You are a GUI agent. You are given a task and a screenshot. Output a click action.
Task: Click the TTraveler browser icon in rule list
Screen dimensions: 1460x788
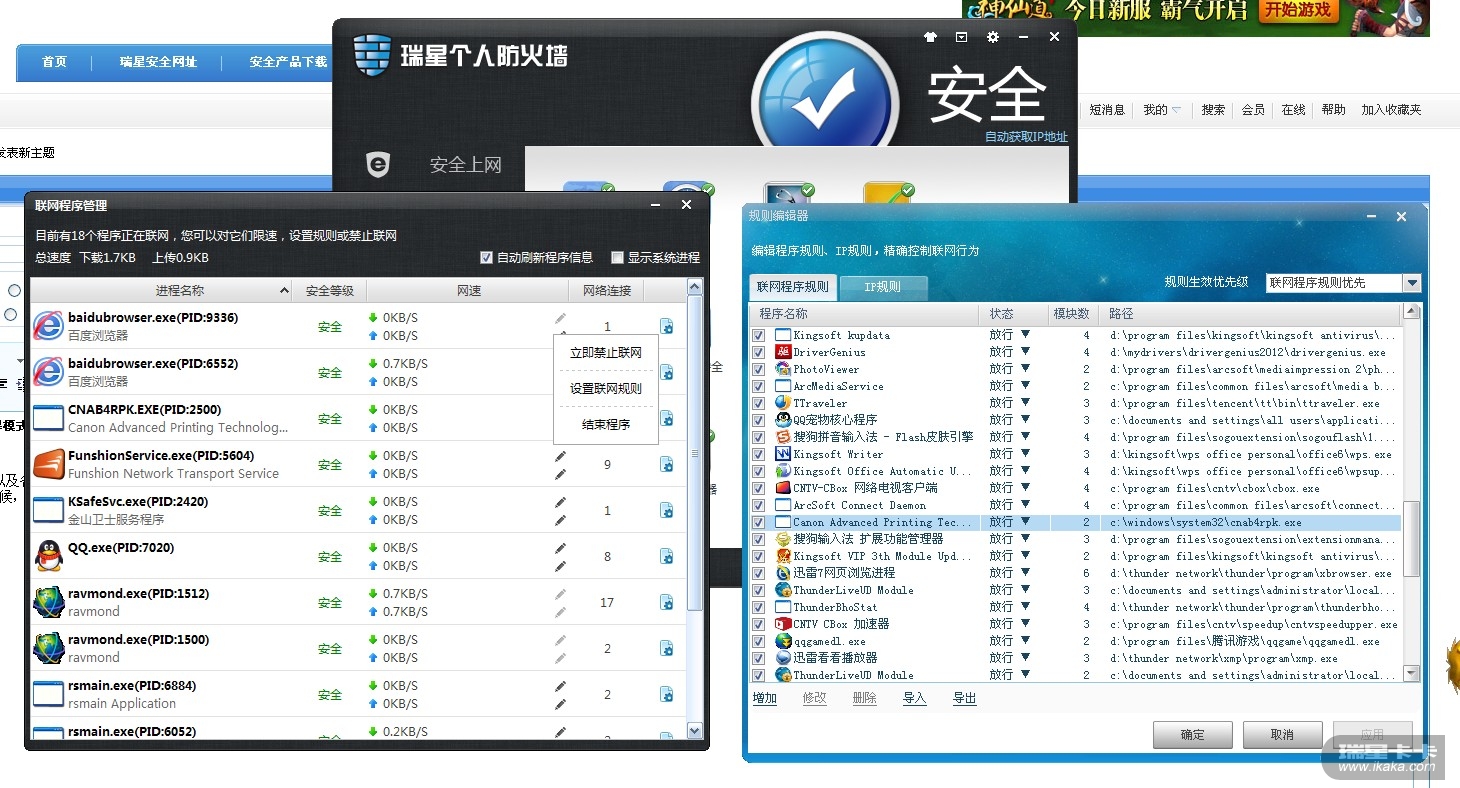coord(783,403)
